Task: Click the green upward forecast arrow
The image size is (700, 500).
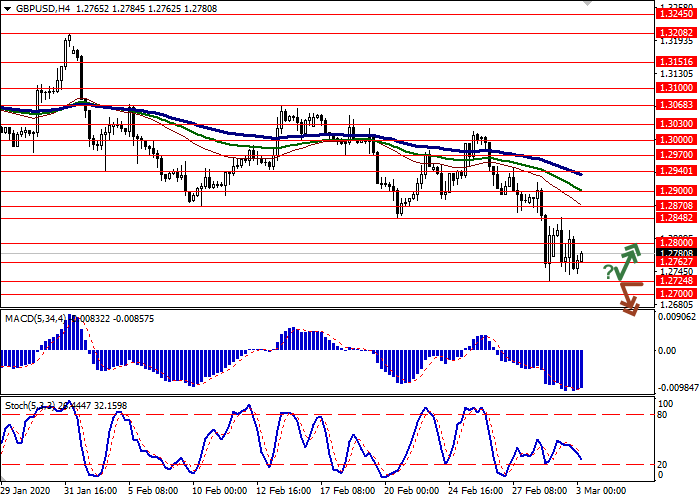Action: pyautogui.click(x=627, y=261)
